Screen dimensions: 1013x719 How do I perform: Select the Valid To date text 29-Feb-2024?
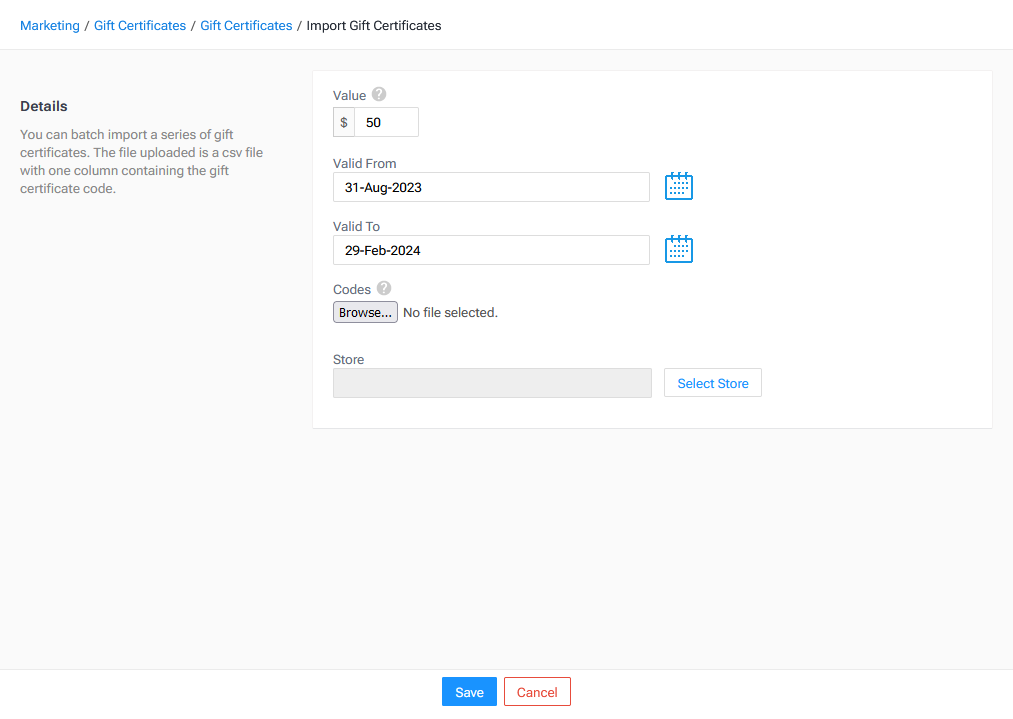coord(385,249)
